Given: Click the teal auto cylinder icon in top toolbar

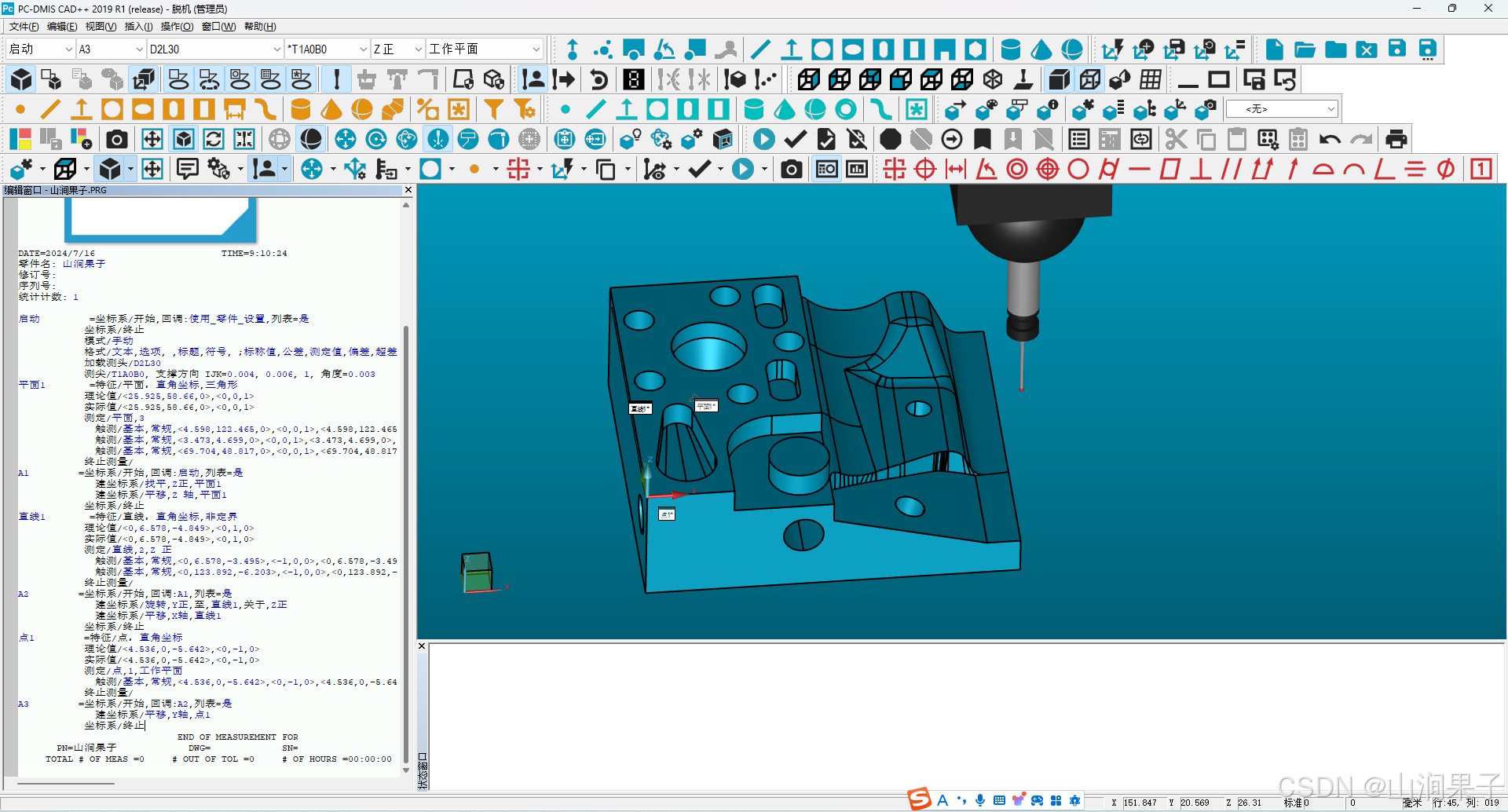Looking at the screenshot, I should pyautogui.click(x=1011, y=49).
